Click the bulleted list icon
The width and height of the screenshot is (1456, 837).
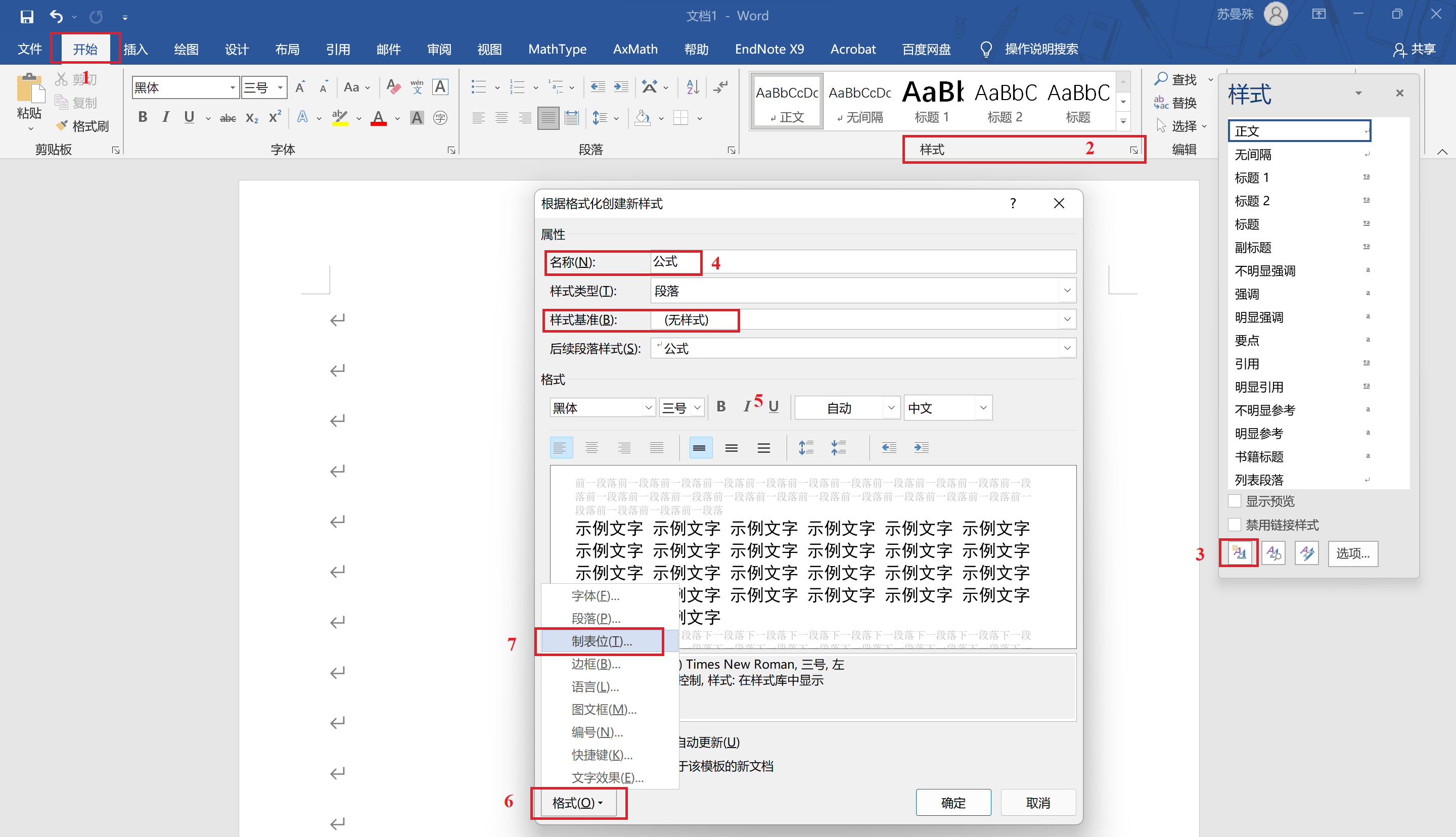(479, 87)
